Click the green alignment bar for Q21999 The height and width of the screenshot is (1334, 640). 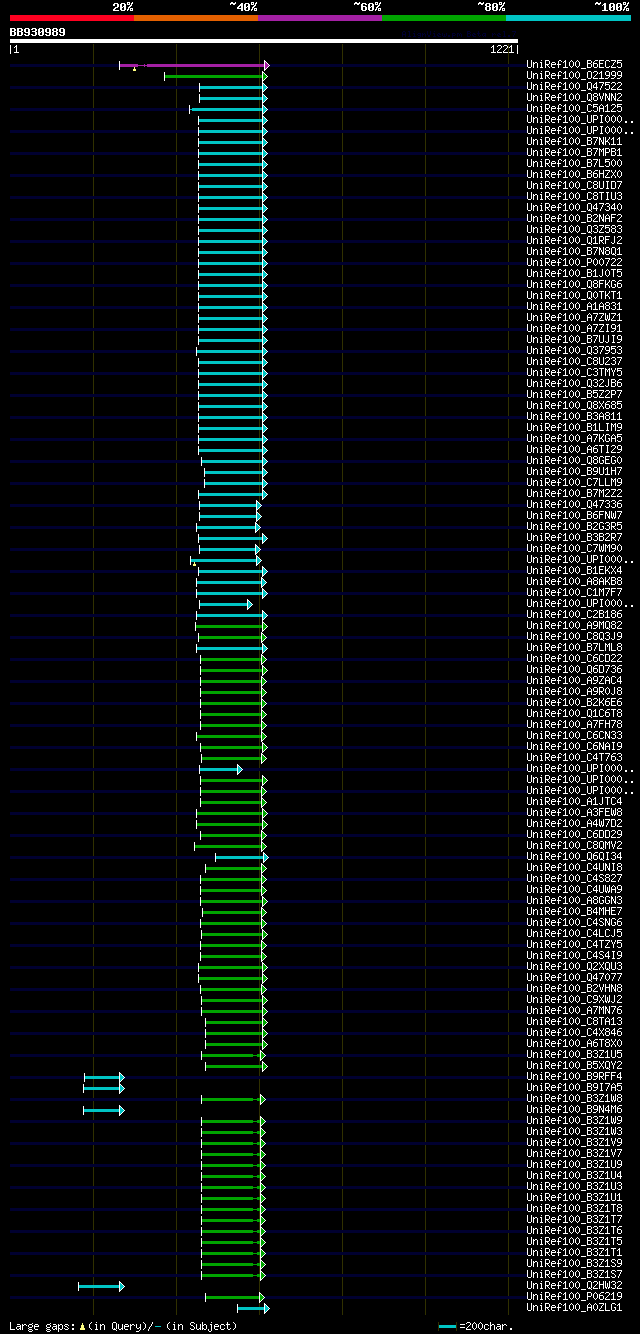coord(214,76)
